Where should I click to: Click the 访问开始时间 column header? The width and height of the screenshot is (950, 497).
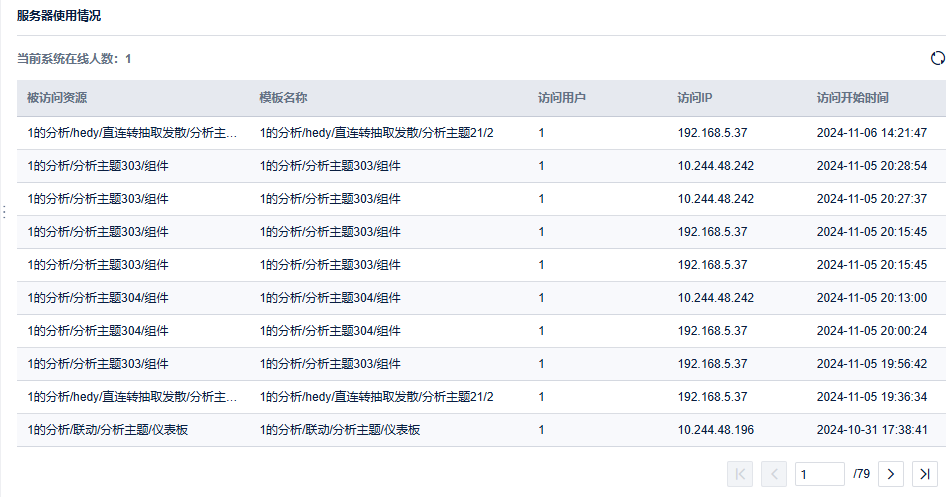coord(853,98)
